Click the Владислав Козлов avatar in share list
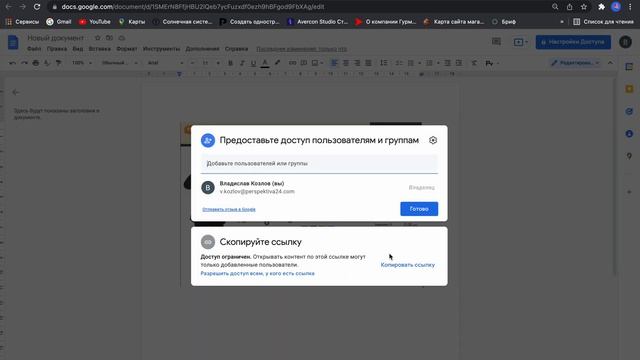 [x=208, y=187]
